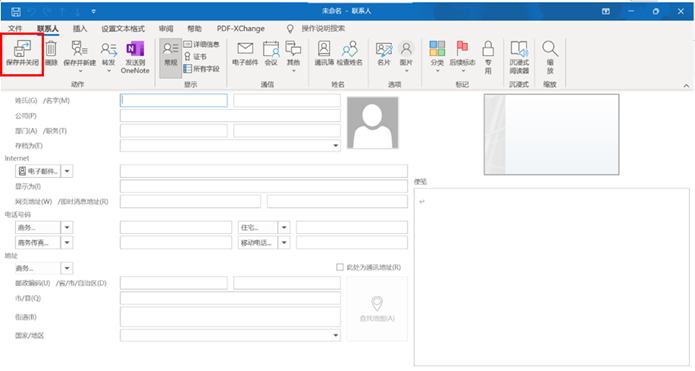Image resolution: width=695 pixels, height=371 pixels.
Task: Click the 商务传真... phone button
Action: tap(38, 242)
